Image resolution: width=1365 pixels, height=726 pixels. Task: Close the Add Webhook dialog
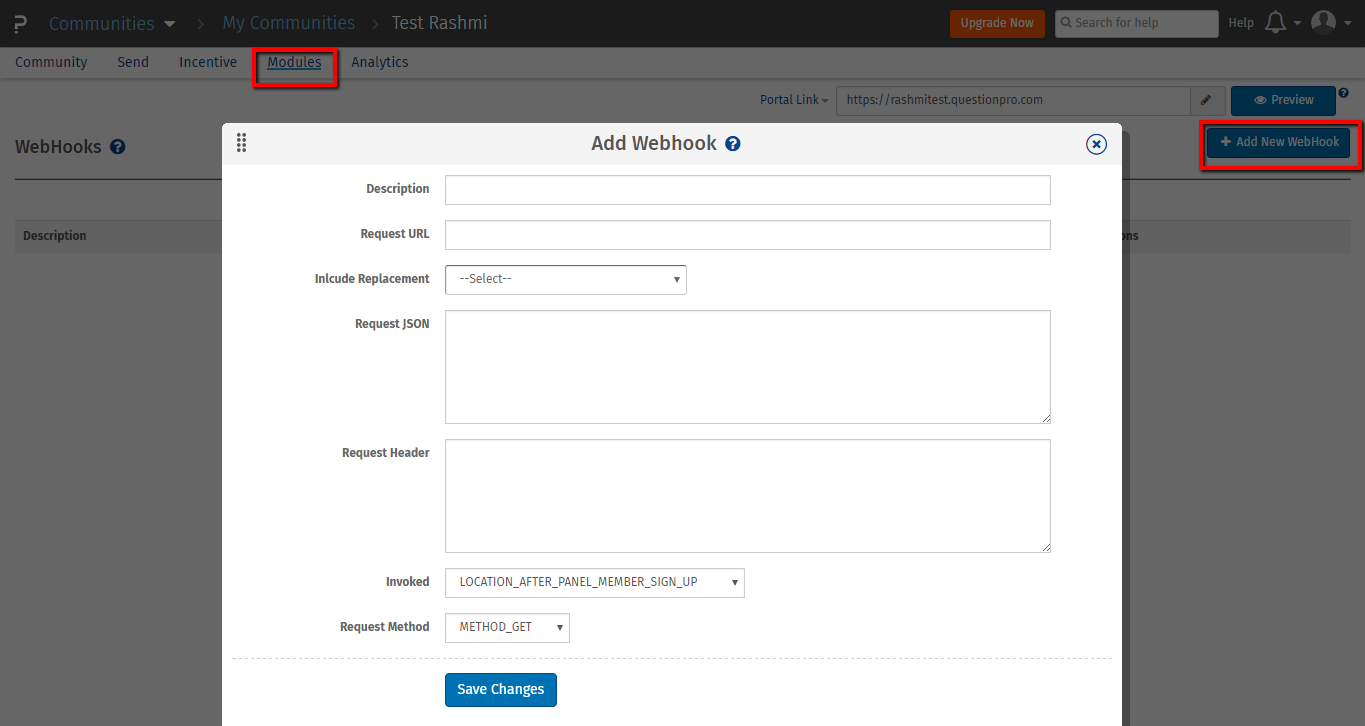coord(1096,145)
